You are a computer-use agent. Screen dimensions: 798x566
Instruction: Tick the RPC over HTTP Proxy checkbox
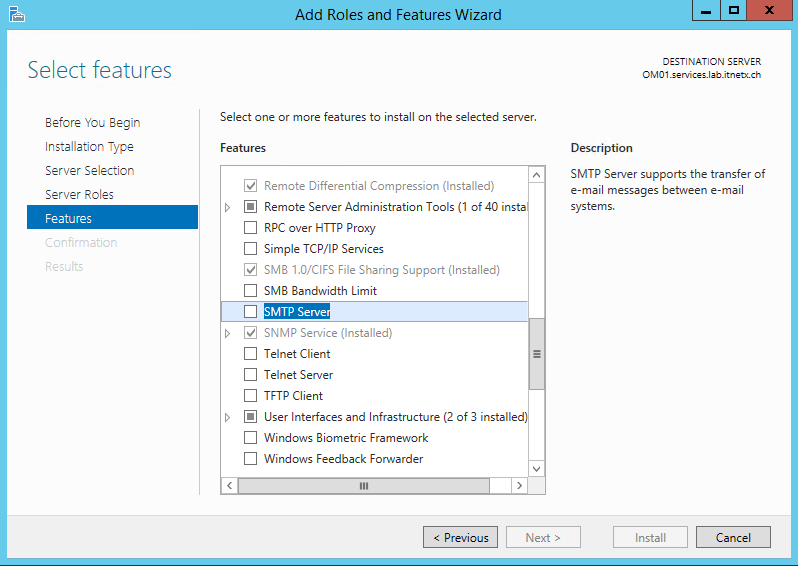coord(250,228)
